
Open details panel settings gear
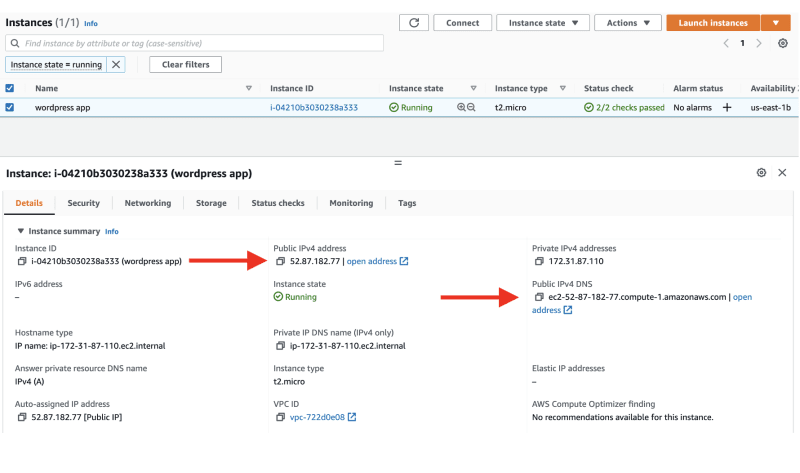[761, 172]
